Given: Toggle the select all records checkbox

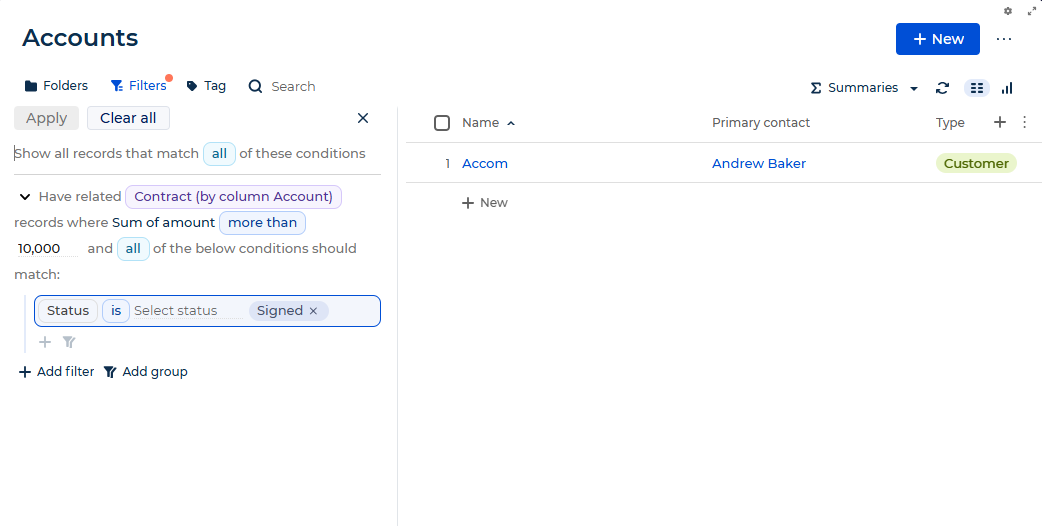Looking at the screenshot, I should pos(442,123).
